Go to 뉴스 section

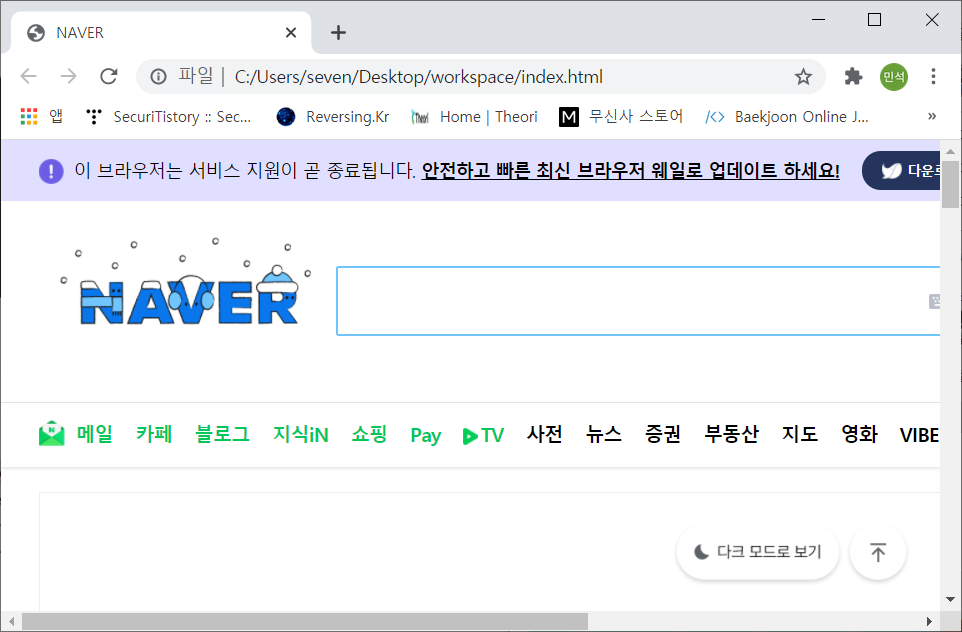point(604,434)
